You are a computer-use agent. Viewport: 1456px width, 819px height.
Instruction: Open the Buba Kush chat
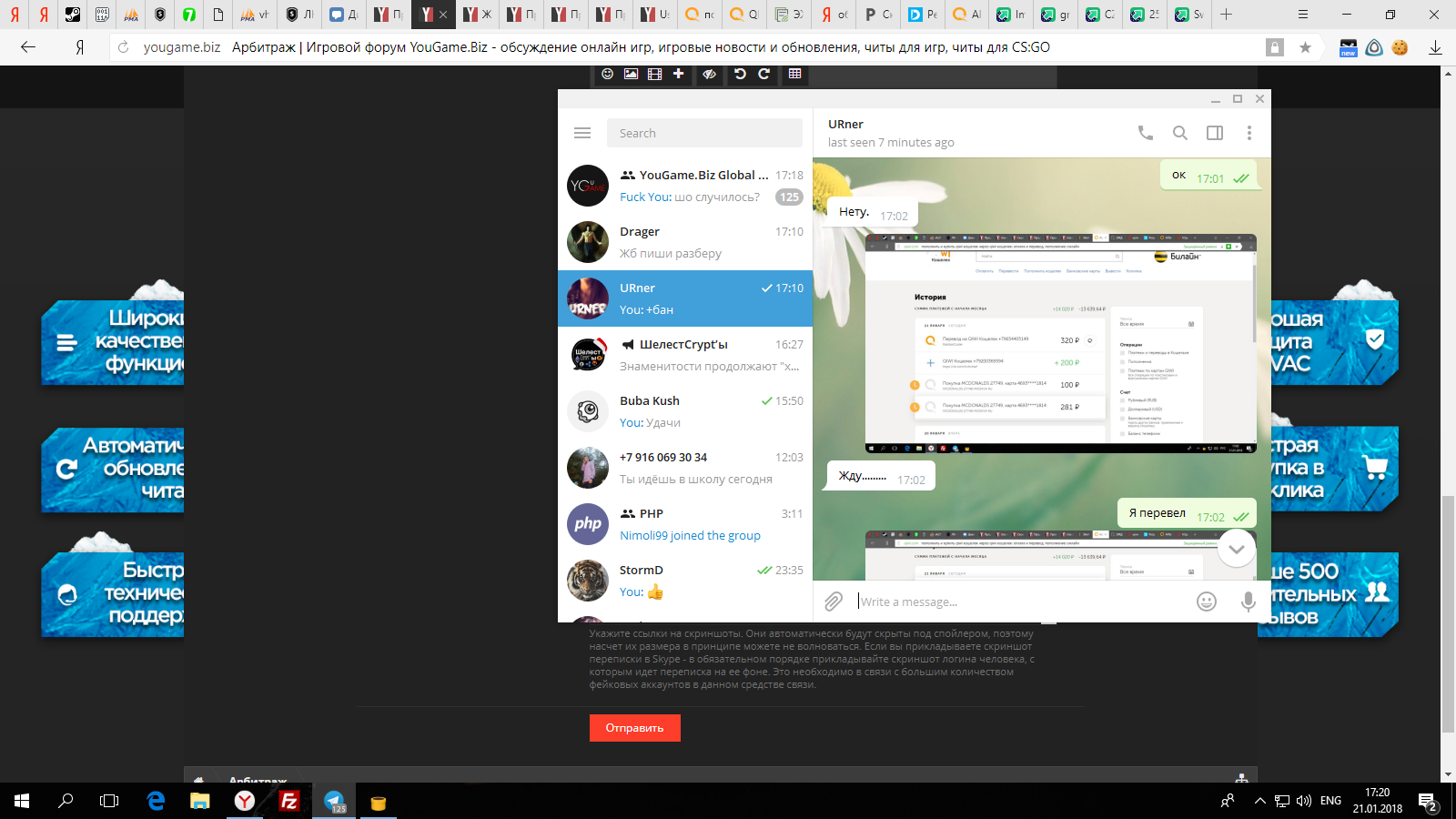tap(684, 411)
